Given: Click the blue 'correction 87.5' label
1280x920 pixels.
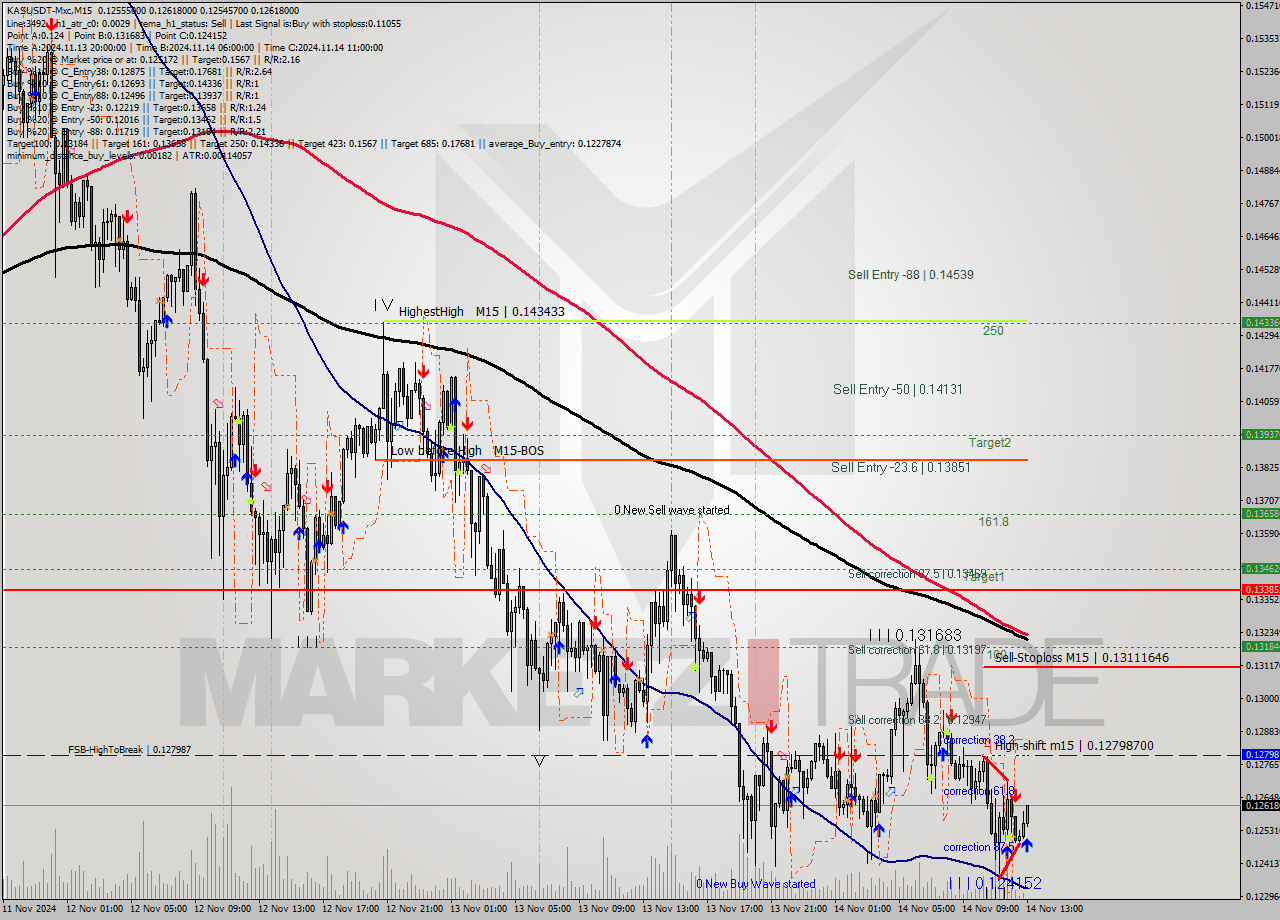Looking at the screenshot, I should click(978, 847).
